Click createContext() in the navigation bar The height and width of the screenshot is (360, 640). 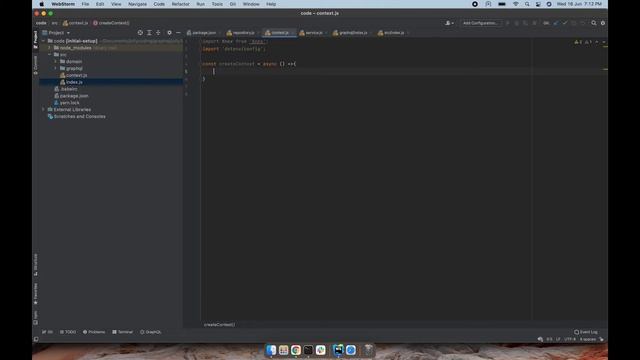click(x=111, y=23)
